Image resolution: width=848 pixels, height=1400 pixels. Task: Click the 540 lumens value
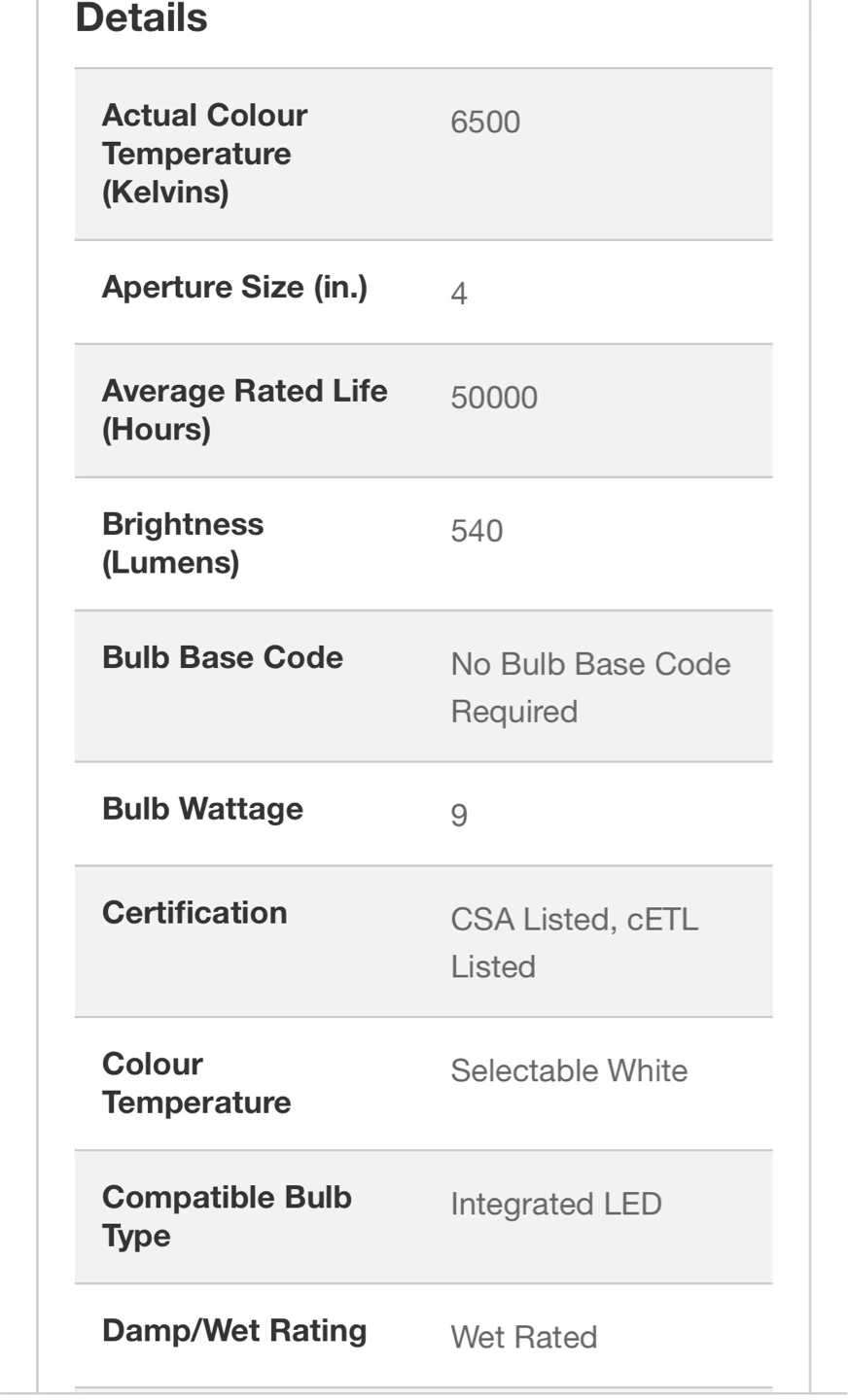click(x=477, y=531)
